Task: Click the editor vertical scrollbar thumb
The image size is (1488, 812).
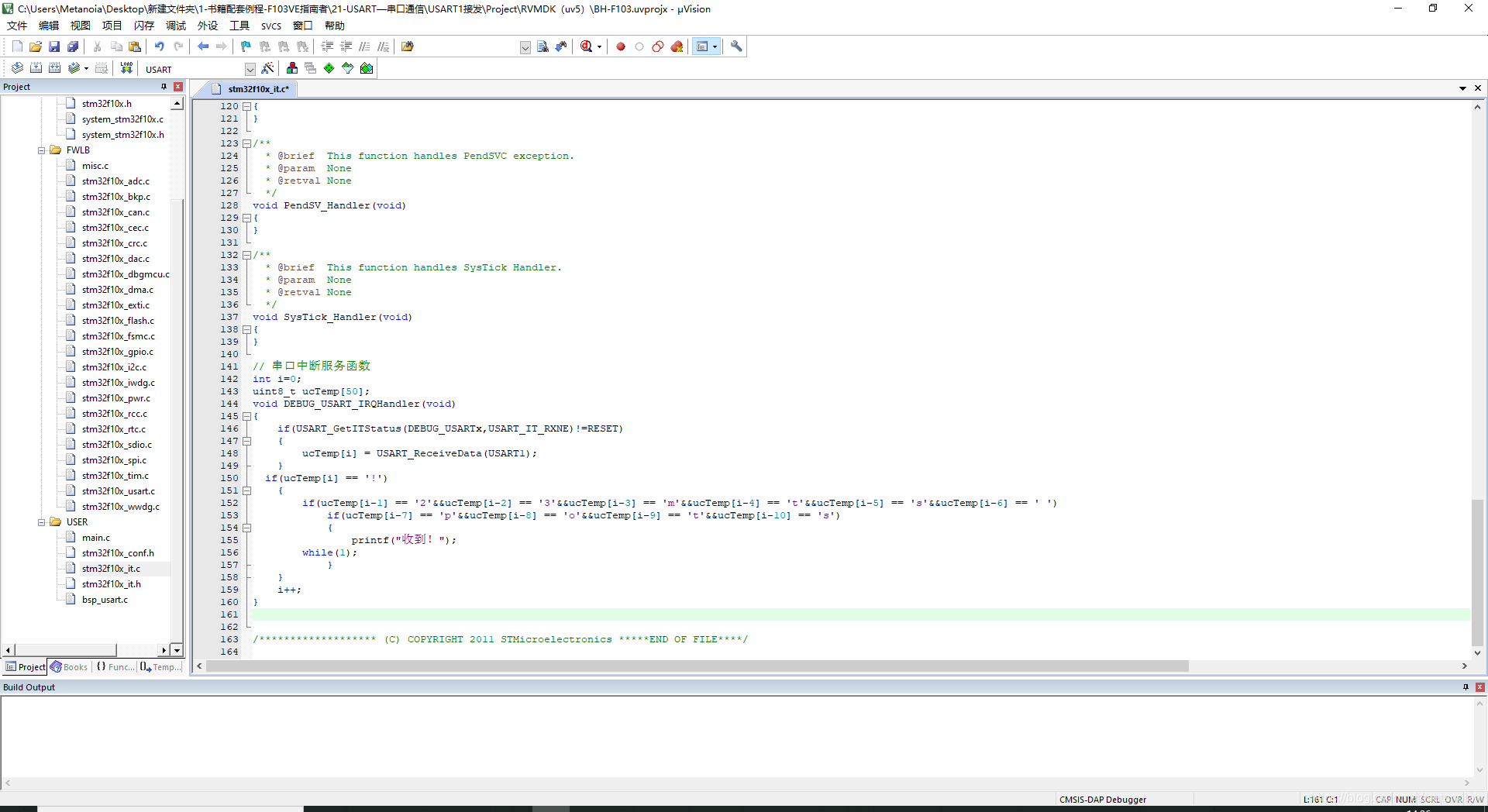Action: [x=1477, y=573]
